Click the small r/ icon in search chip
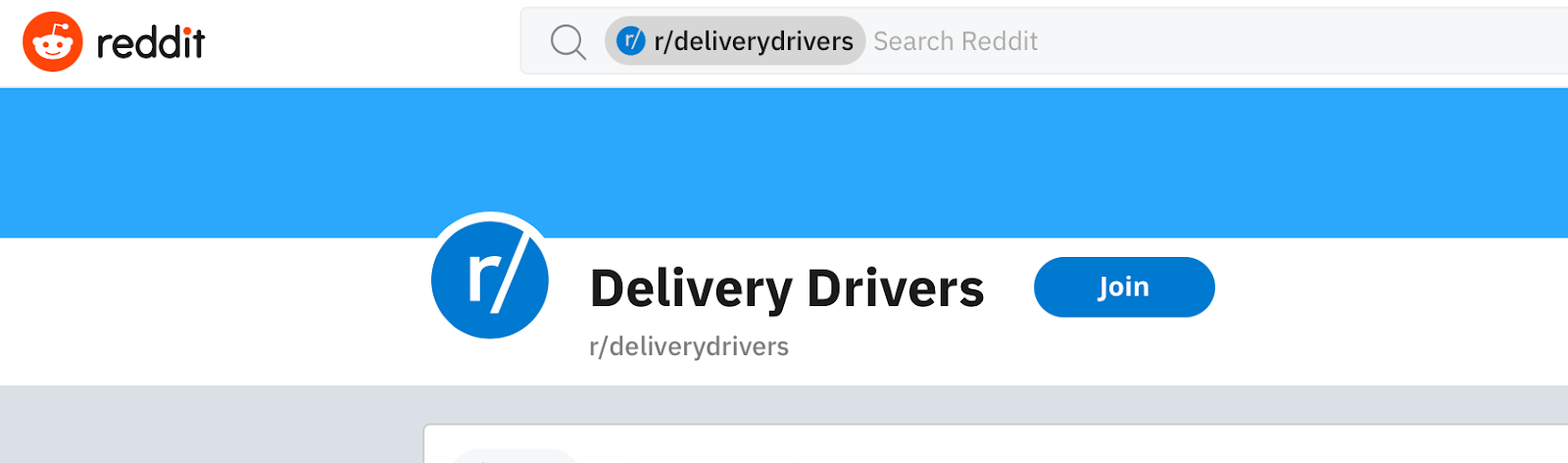This screenshot has width=1568, height=463. coord(631,41)
